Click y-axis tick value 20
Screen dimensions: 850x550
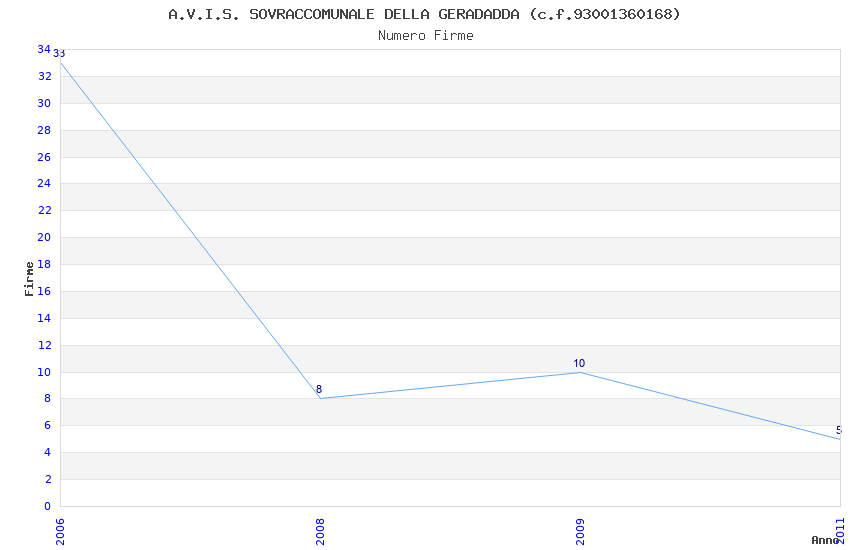tap(44, 237)
